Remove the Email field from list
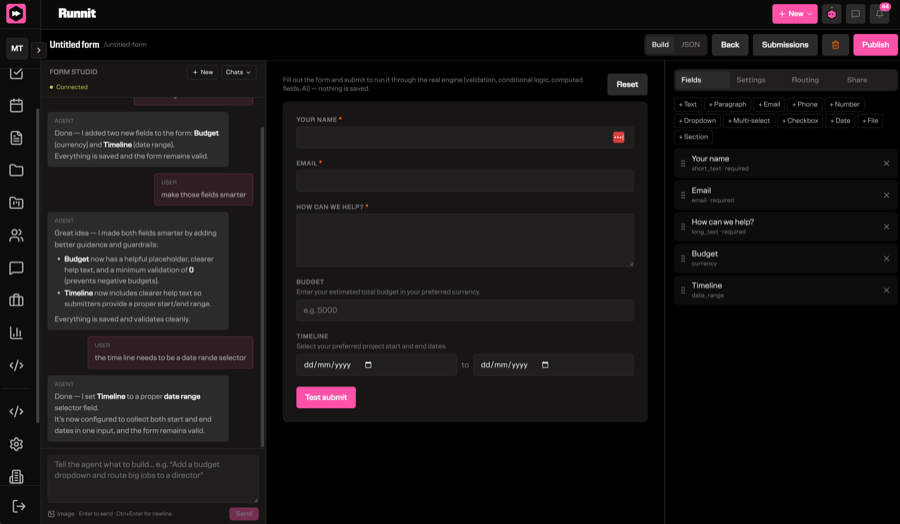 (x=886, y=195)
